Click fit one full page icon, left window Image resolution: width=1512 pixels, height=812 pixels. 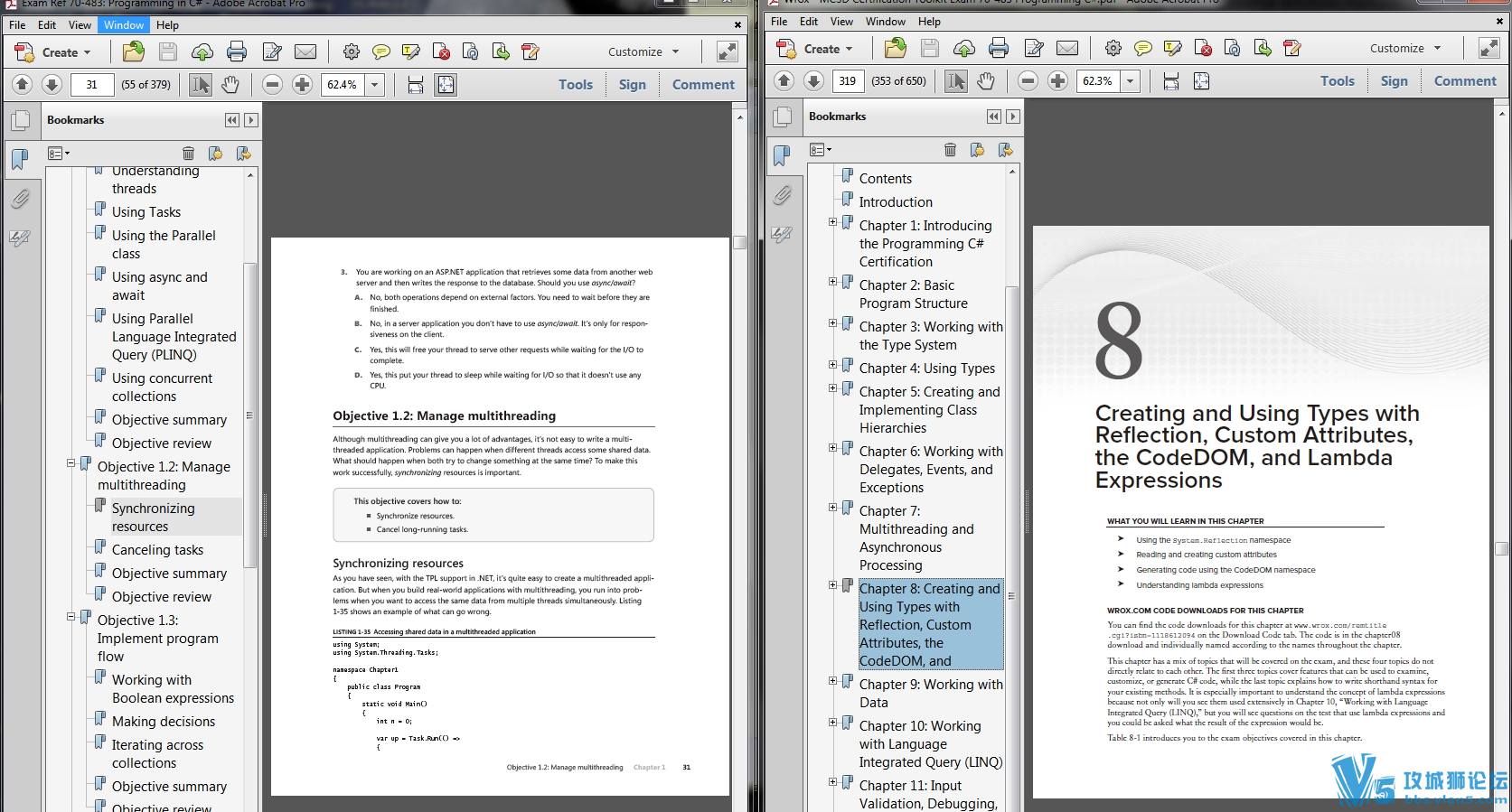click(446, 85)
